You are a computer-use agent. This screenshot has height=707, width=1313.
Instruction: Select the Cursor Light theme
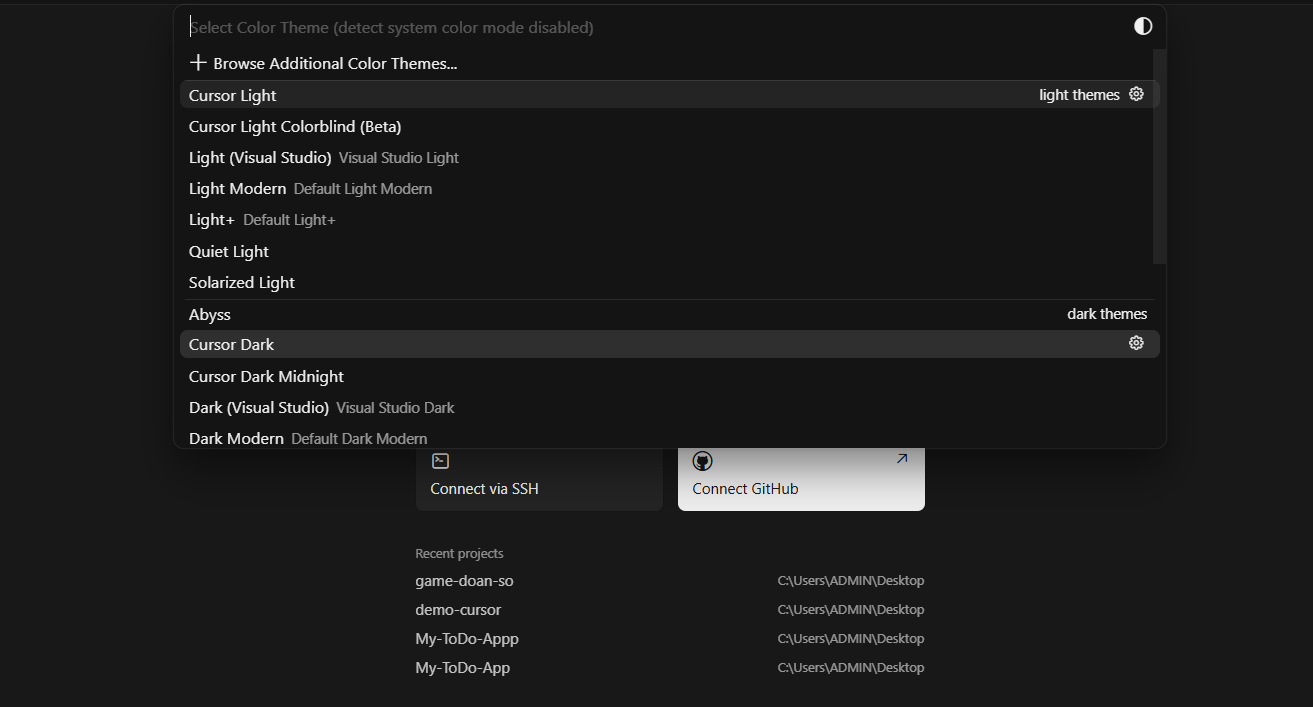[x=669, y=95]
